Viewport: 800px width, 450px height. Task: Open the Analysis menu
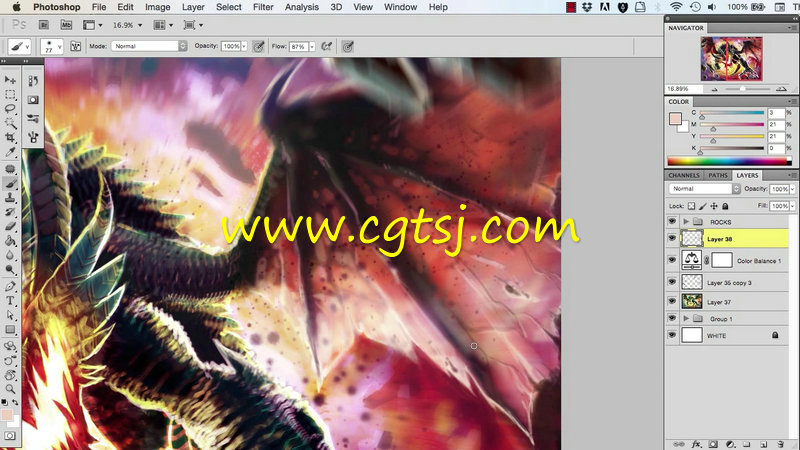point(302,7)
